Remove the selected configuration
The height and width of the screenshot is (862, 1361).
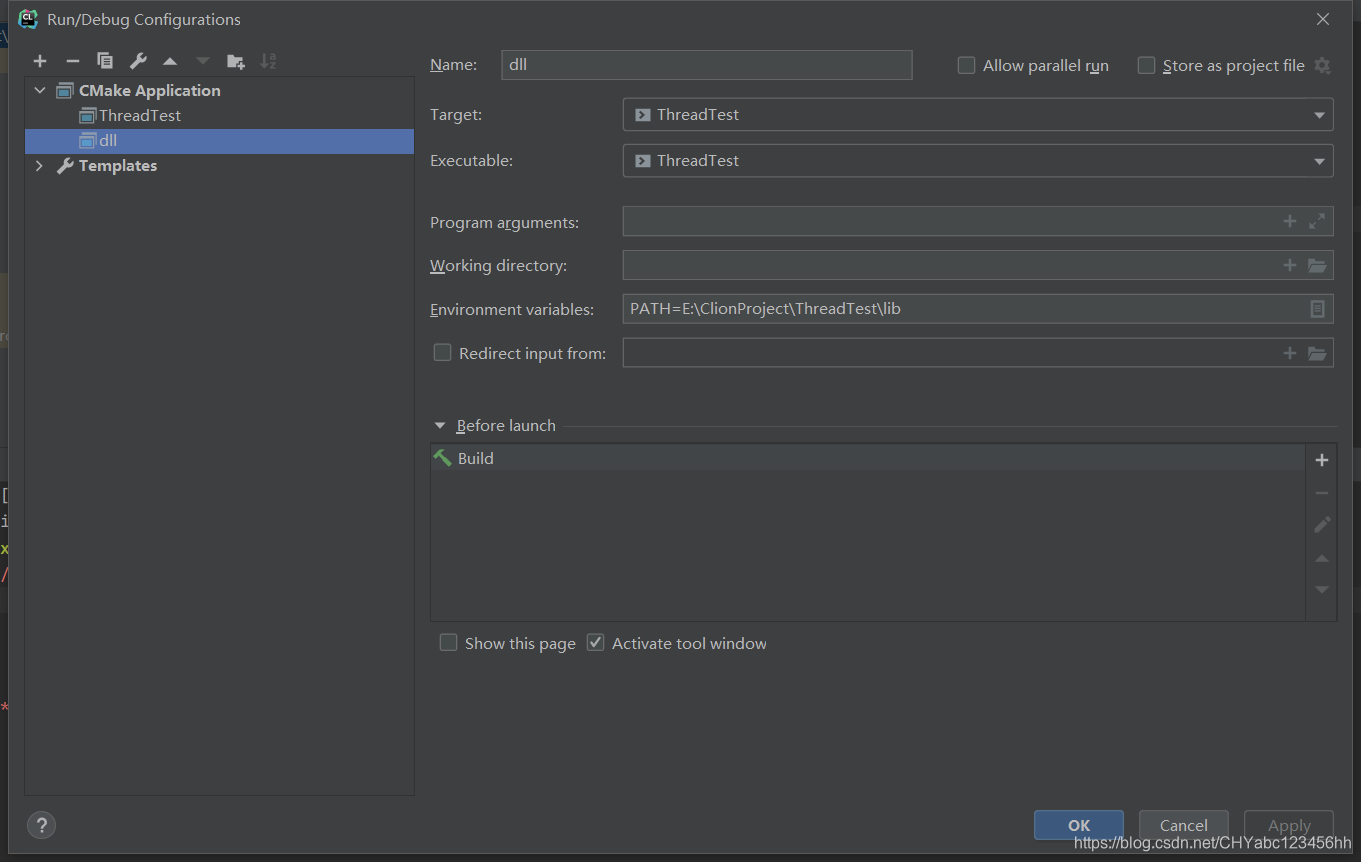pyautogui.click(x=72, y=62)
